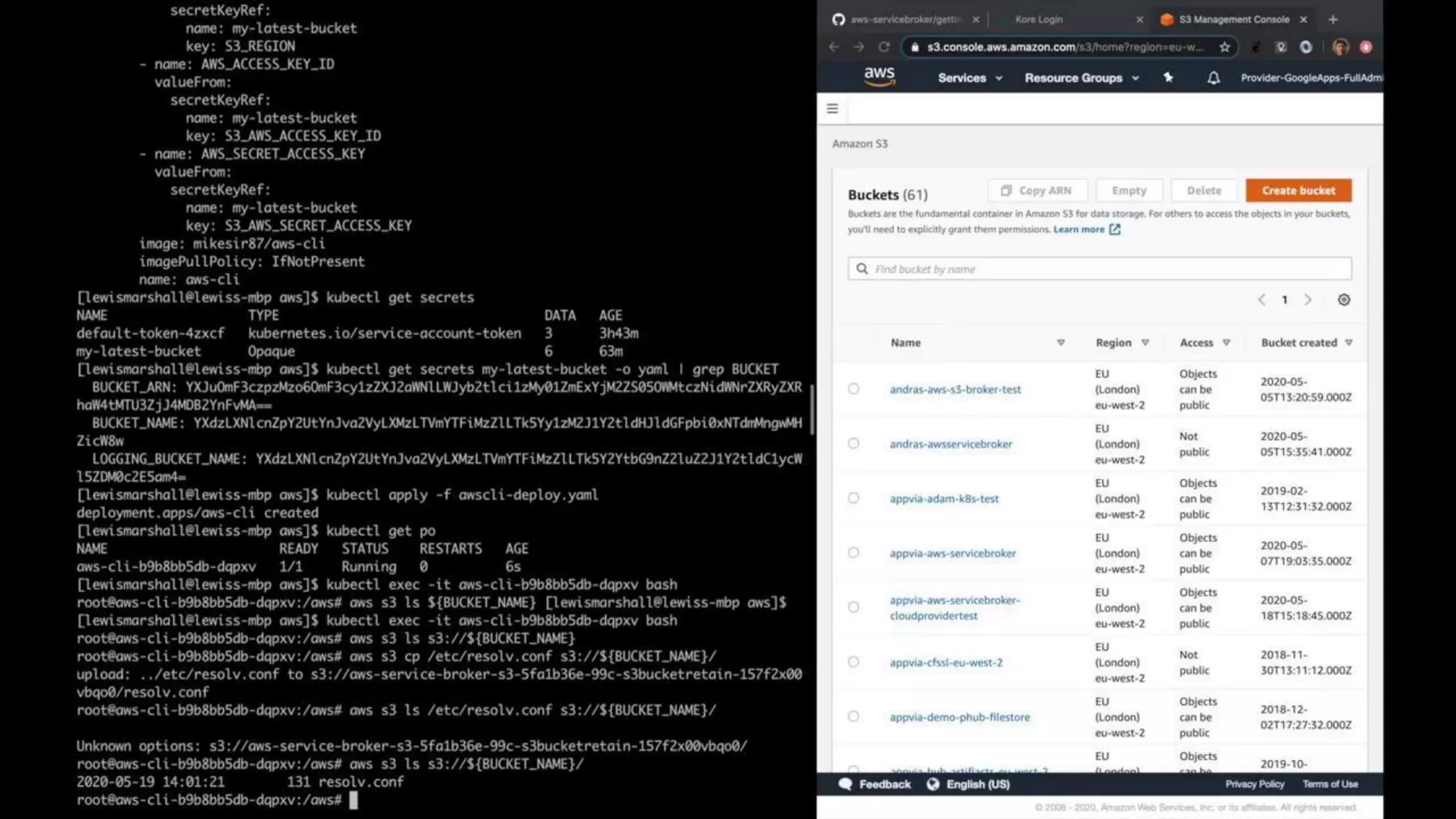Click the pin shortcuts icon in AWS header

tap(1168, 77)
